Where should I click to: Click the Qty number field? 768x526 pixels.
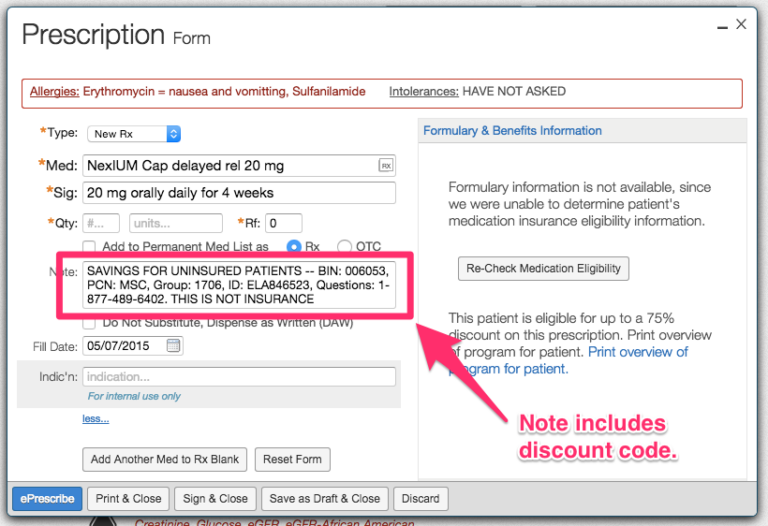[101, 223]
